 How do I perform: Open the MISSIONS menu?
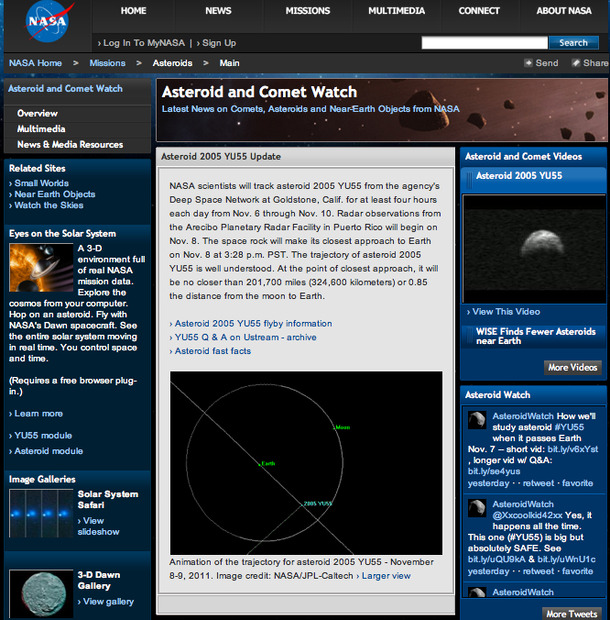[x=308, y=11]
